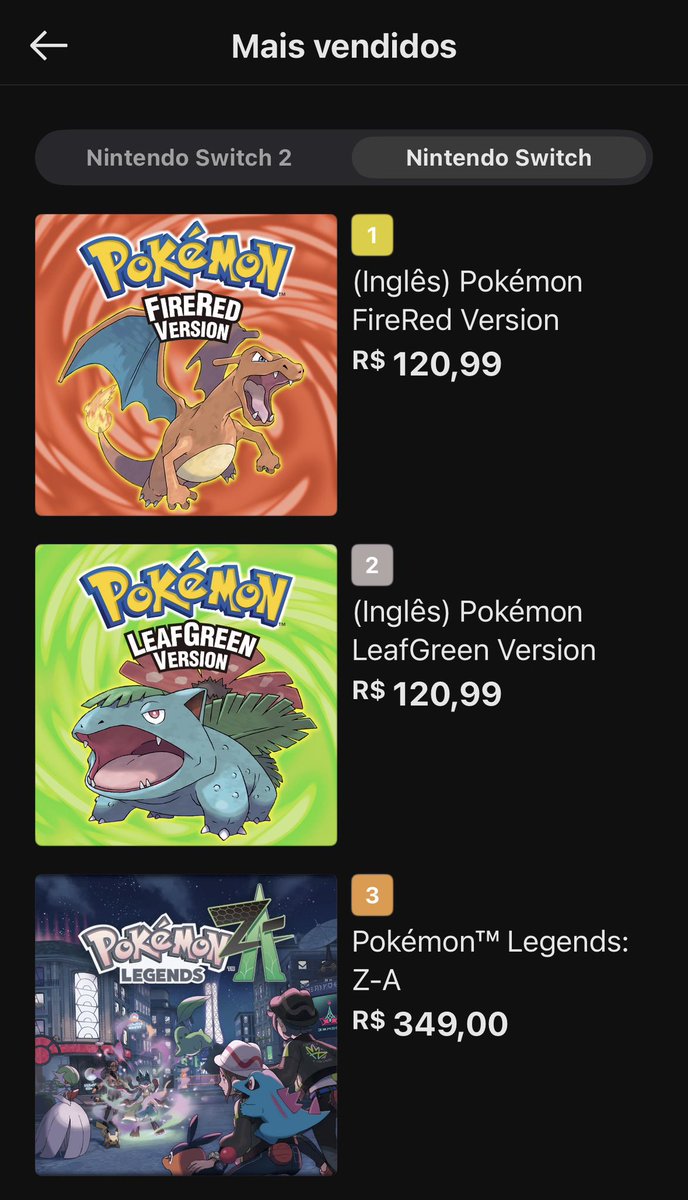Image resolution: width=688 pixels, height=1200 pixels.
Task: Click the gray rank 2 badge
Action: [372, 565]
